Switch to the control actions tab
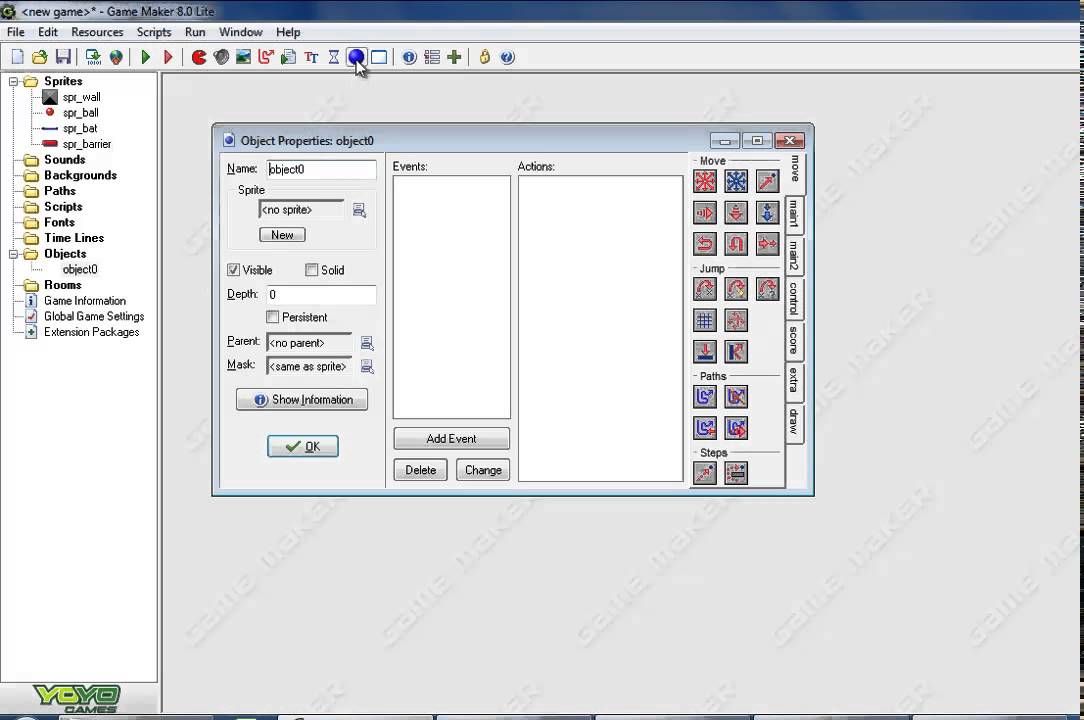 click(794, 299)
